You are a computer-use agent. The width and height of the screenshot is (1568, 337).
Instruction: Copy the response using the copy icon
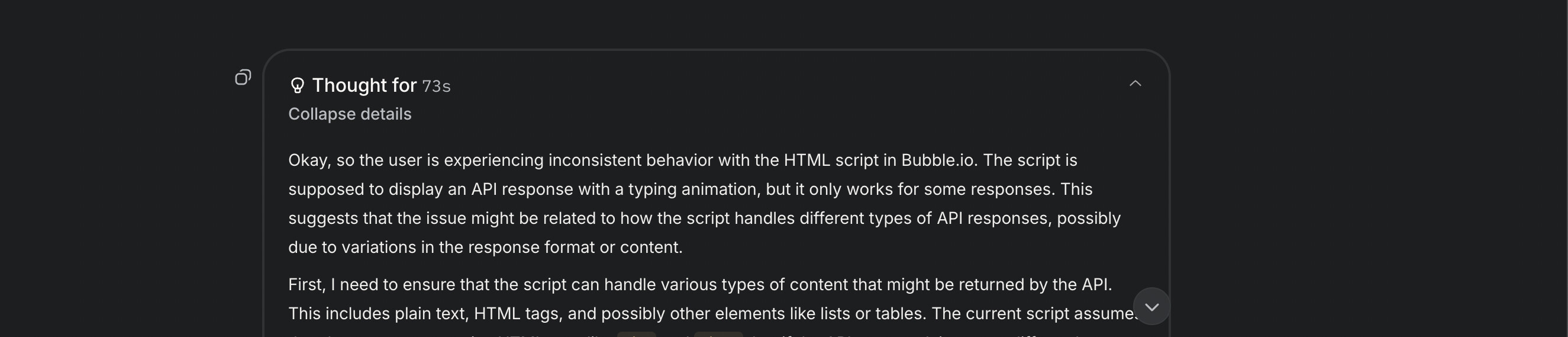(243, 78)
